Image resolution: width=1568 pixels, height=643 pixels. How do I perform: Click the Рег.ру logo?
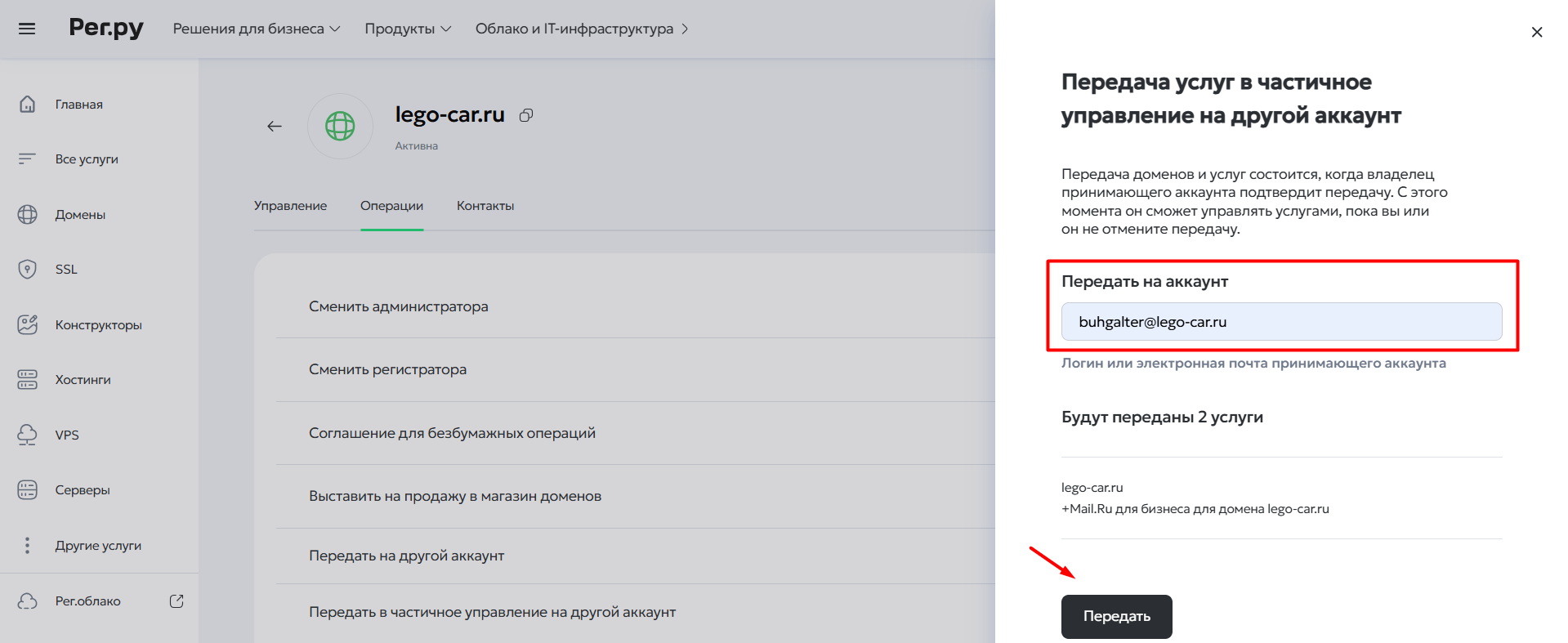pos(106,28)
